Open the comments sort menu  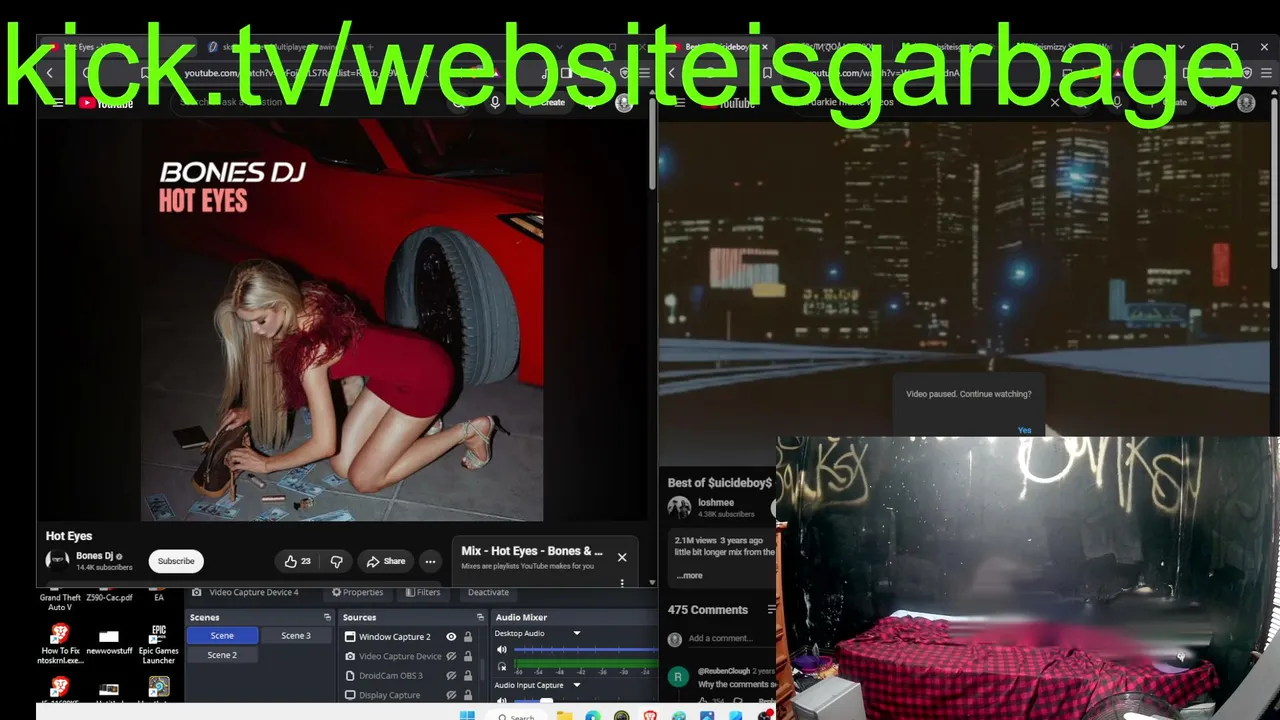point(771,610)
